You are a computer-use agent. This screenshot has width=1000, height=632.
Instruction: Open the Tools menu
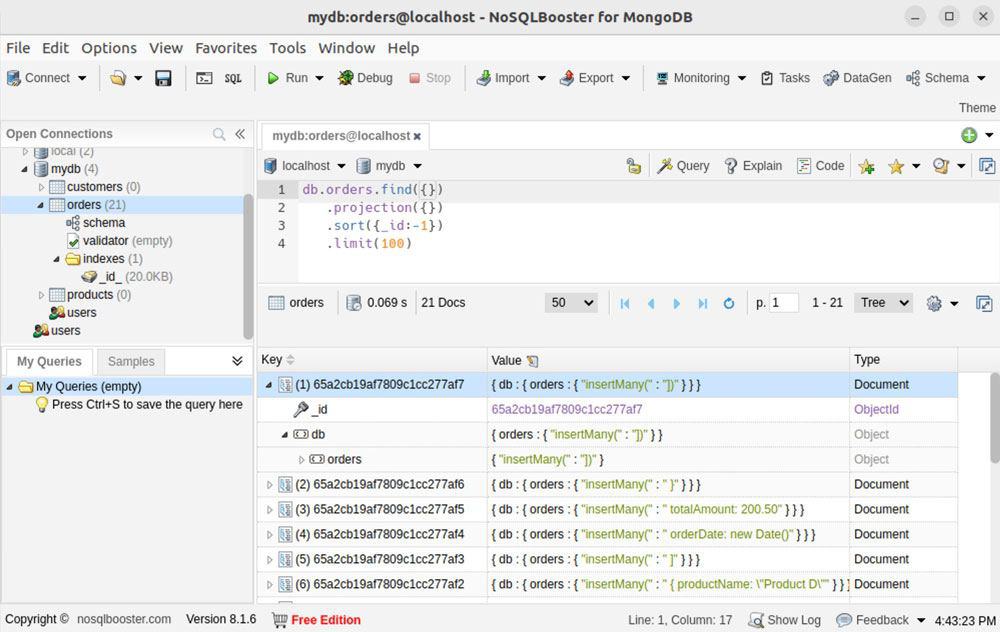[x=288, y=48]
